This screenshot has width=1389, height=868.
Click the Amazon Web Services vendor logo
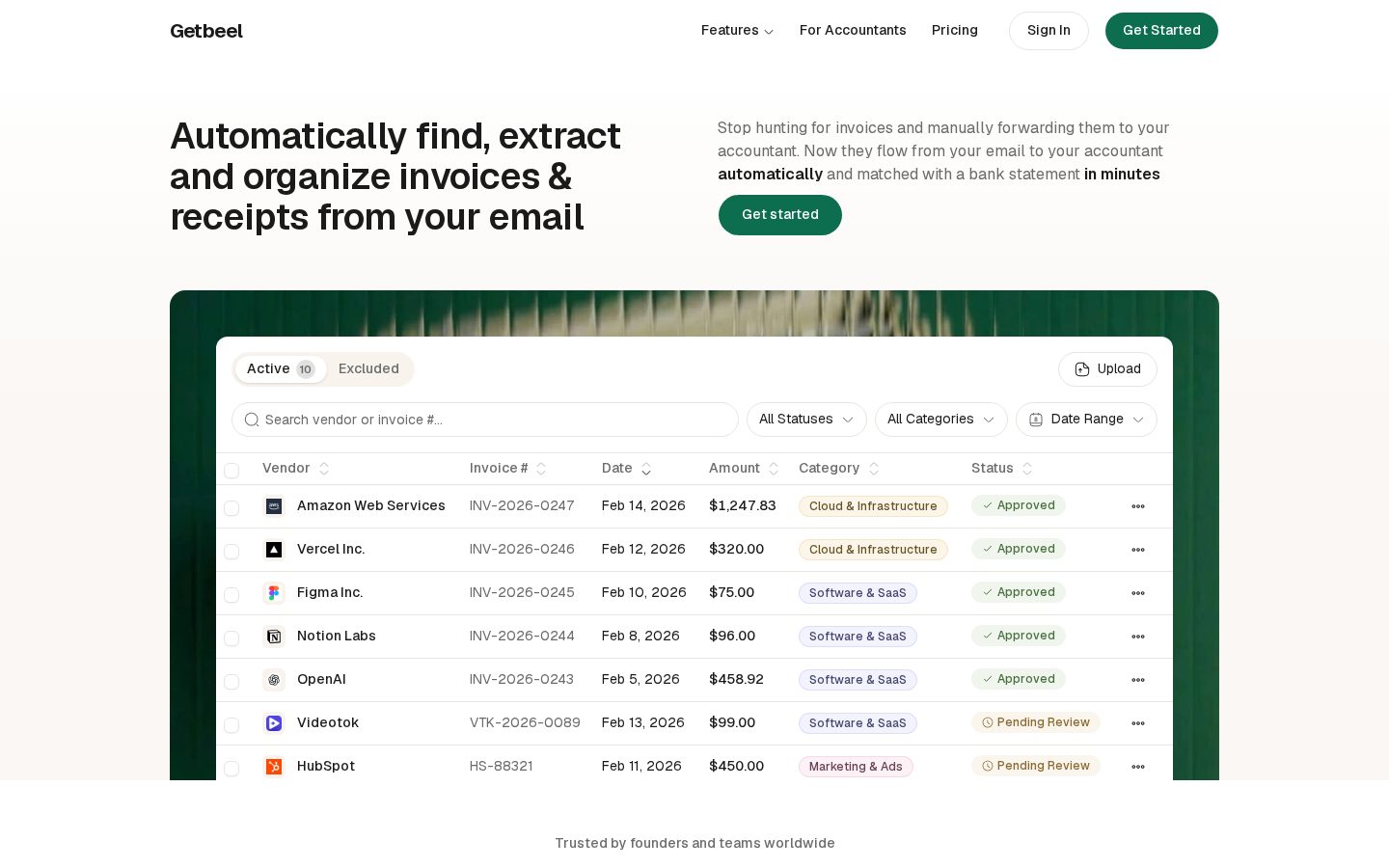click(274, 506)
